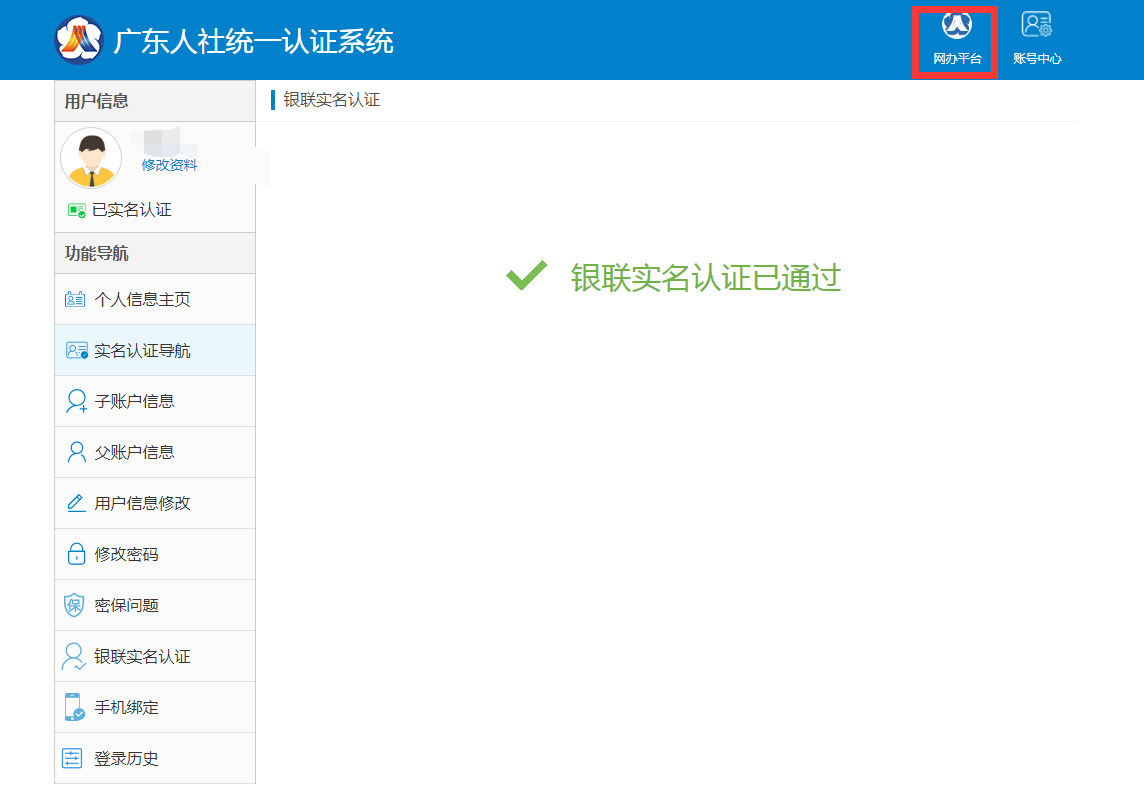Select 修改密码 menu entry
Screen dimensions: 1144x806
[x=126, y=554]
